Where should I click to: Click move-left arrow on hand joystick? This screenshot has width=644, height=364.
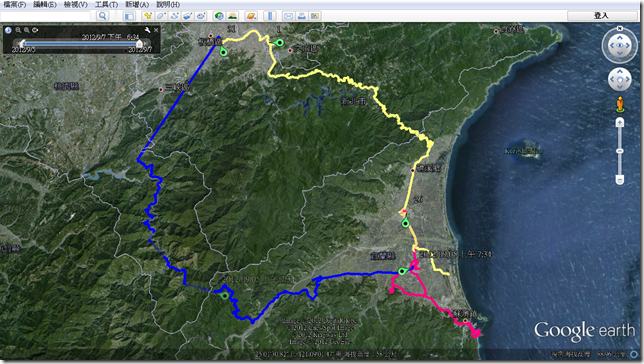pos(612,79)
